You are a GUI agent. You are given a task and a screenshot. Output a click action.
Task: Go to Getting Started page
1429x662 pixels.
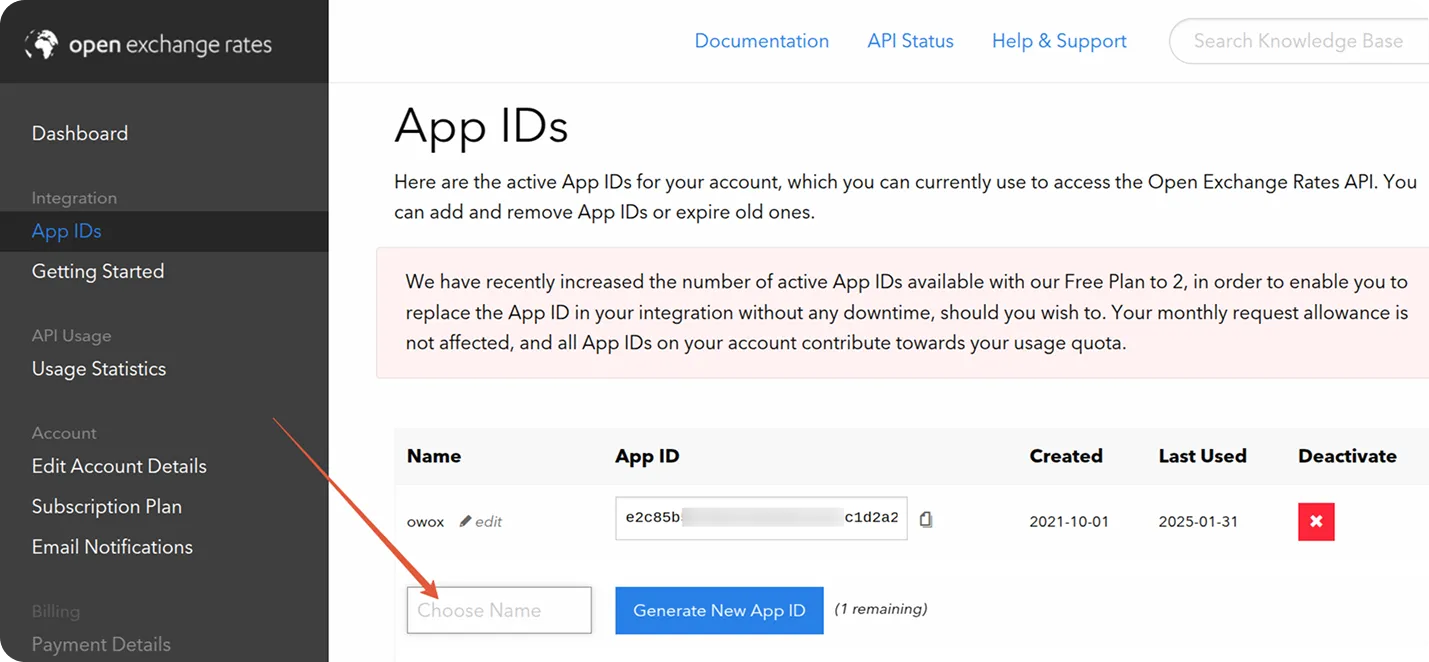98,271
